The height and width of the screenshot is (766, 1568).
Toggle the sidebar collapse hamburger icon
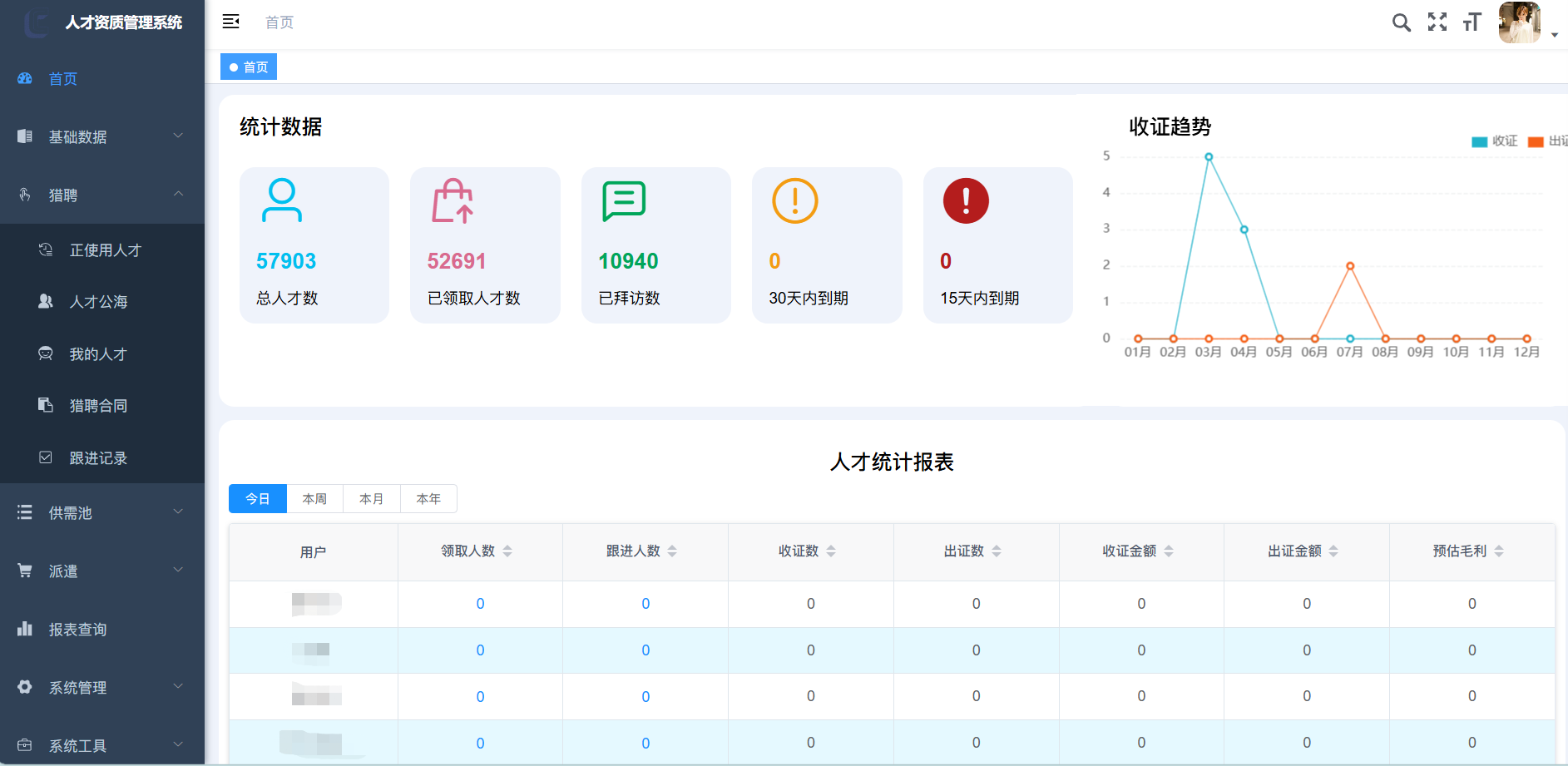tap(231, 22)
